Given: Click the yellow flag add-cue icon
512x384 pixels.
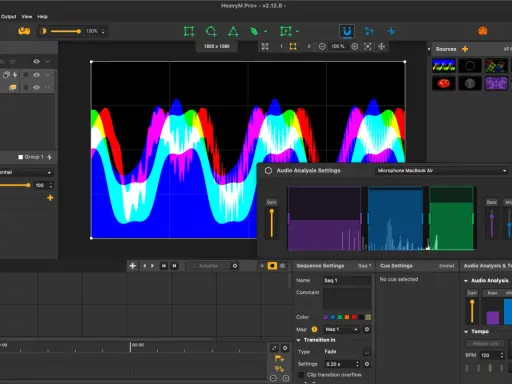Looking at the screenshot, I should [x=279, y=359].
